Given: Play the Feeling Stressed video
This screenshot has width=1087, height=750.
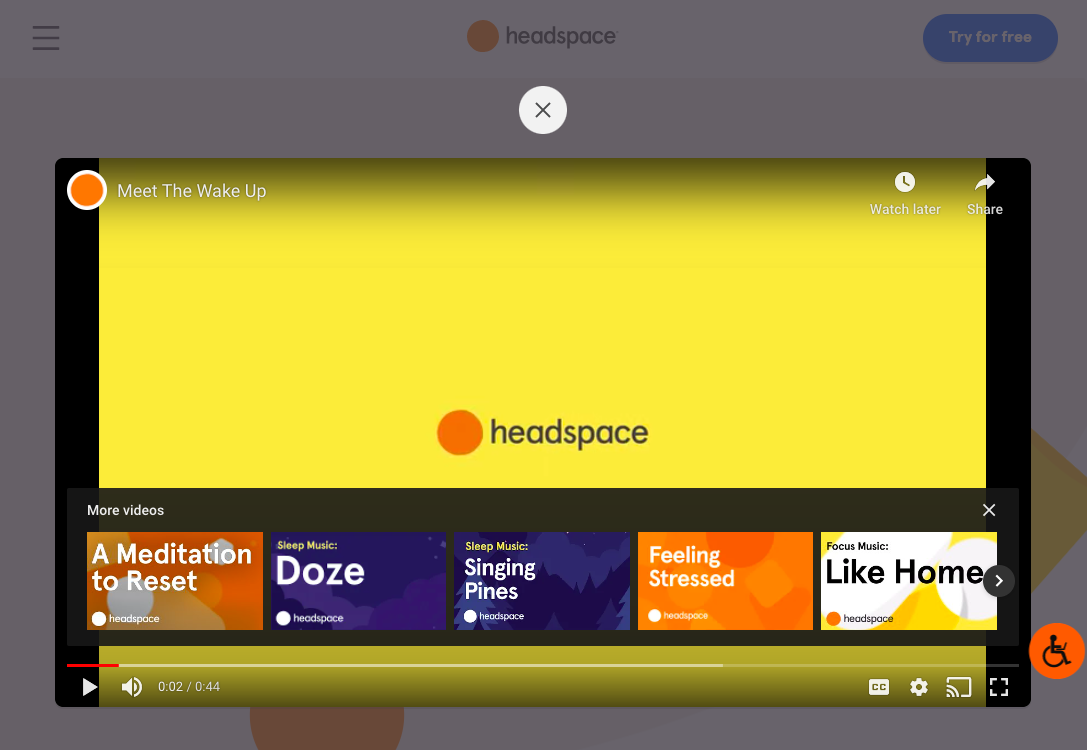Looking at the screenshot, I should pos(725,580).
